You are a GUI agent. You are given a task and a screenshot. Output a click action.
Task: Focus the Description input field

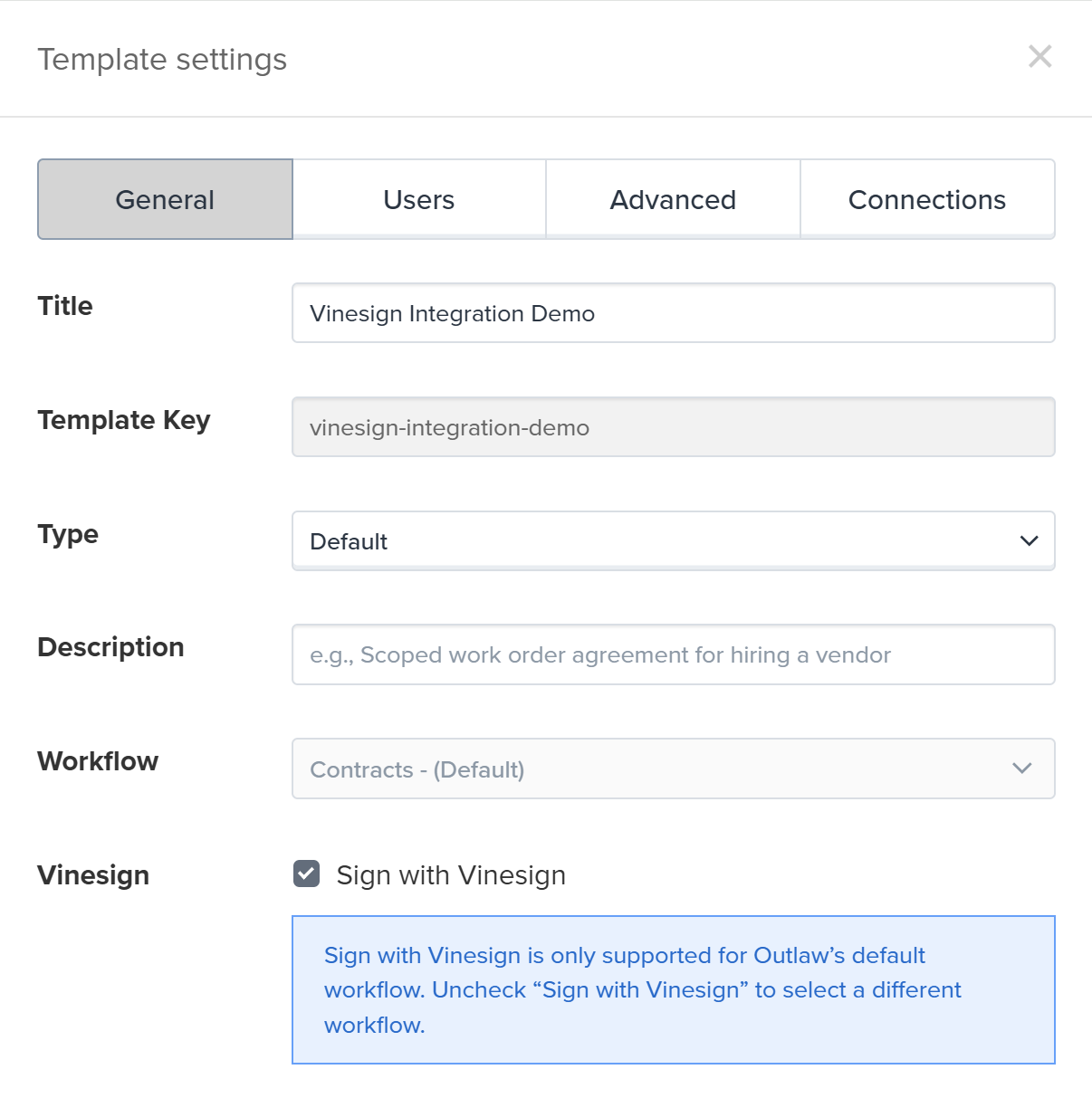click(x=673, y=654)
